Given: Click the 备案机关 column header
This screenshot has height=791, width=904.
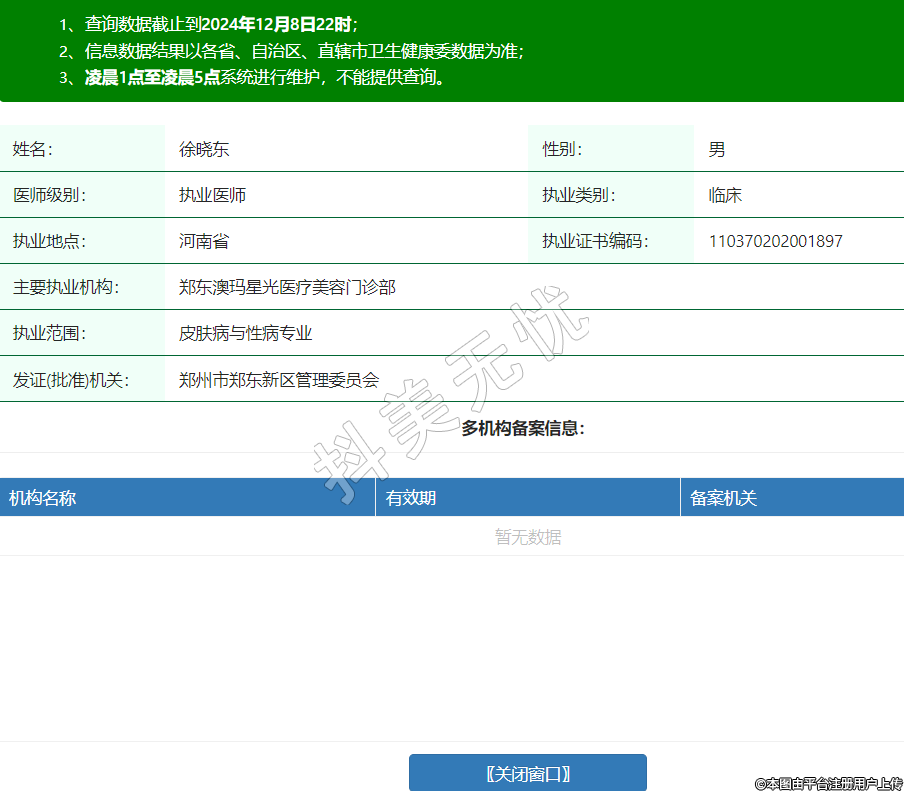Looking at the screenshot, I should [724, 498].
